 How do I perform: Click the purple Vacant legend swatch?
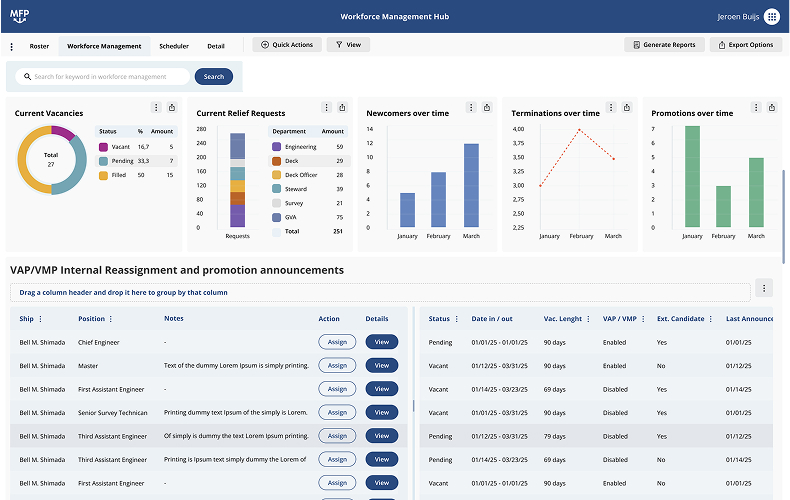[x=103, y=147]
